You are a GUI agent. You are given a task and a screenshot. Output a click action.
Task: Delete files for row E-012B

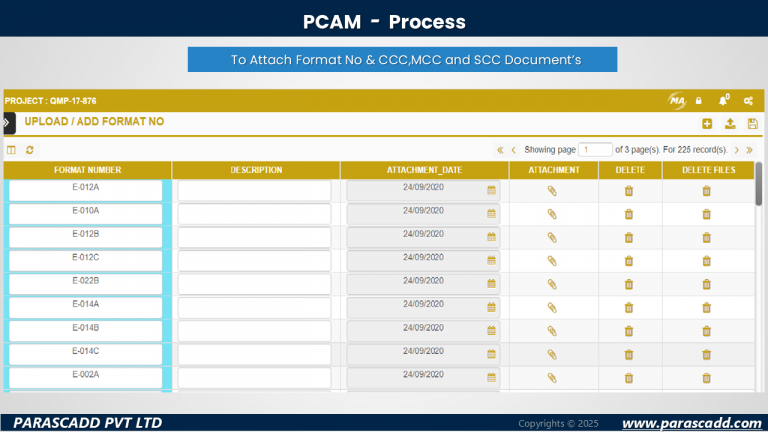click(706, 237)
